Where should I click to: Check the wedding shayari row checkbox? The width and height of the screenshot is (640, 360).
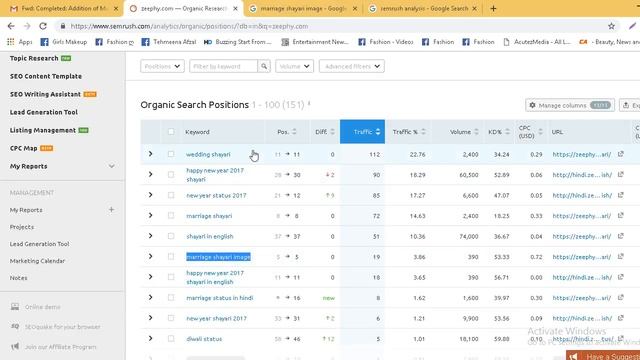pos(171,154)
